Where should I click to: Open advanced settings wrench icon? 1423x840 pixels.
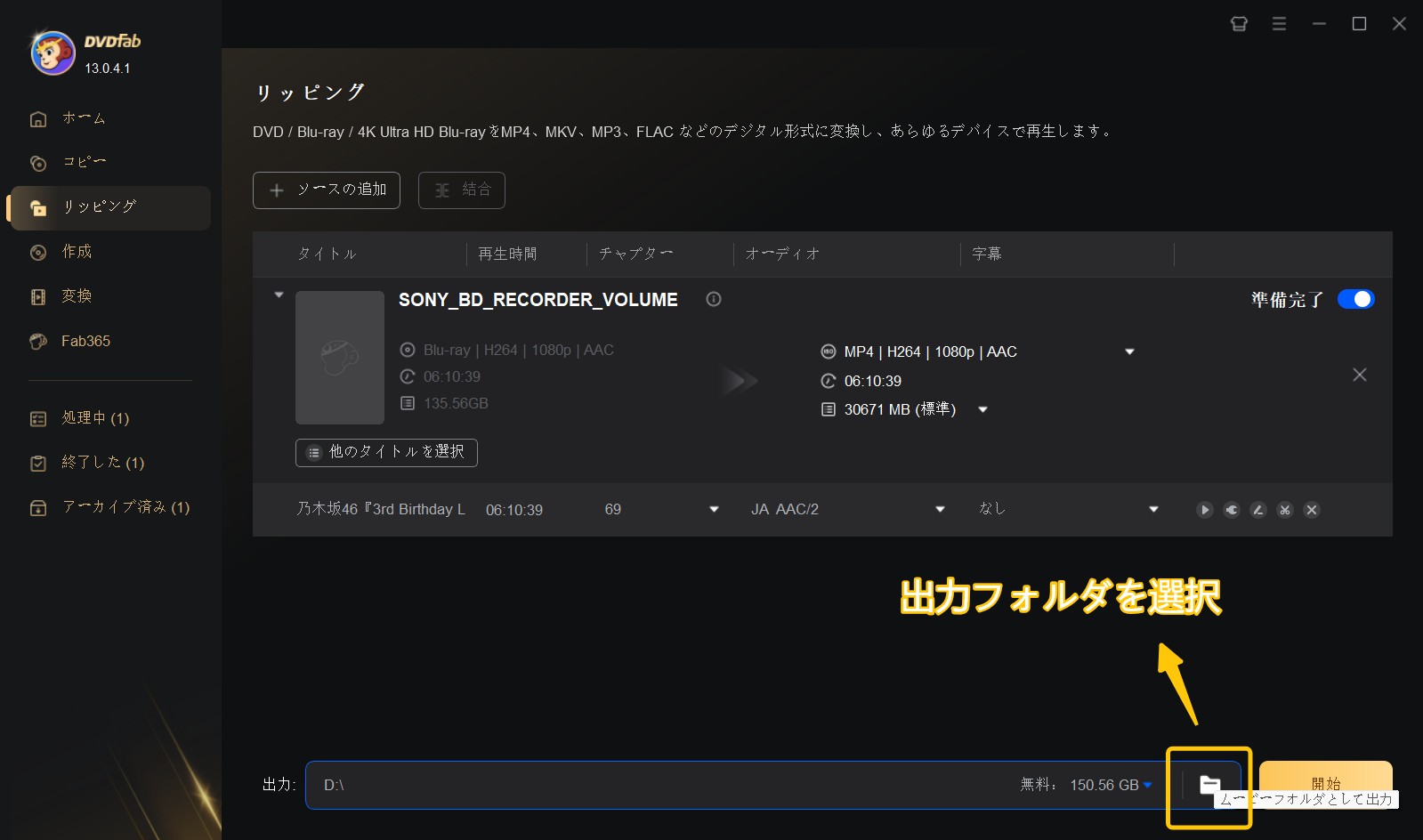click(1231, 510)
